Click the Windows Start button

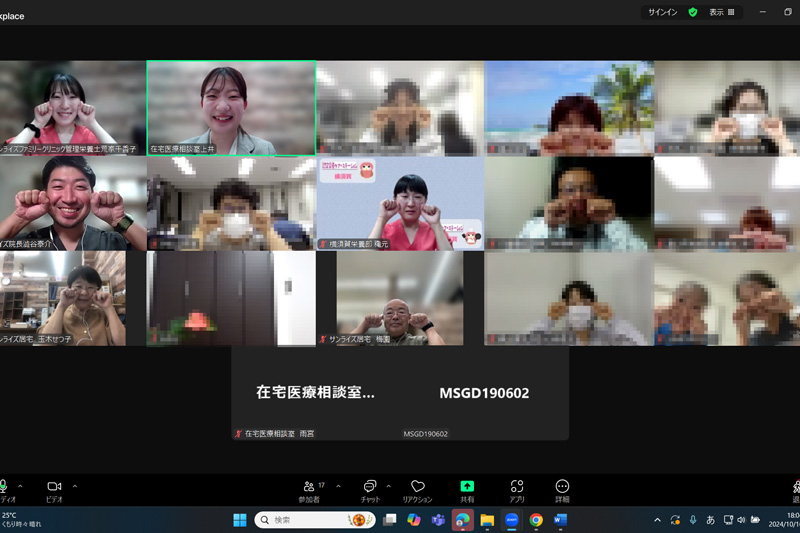(x=240, y=520)
